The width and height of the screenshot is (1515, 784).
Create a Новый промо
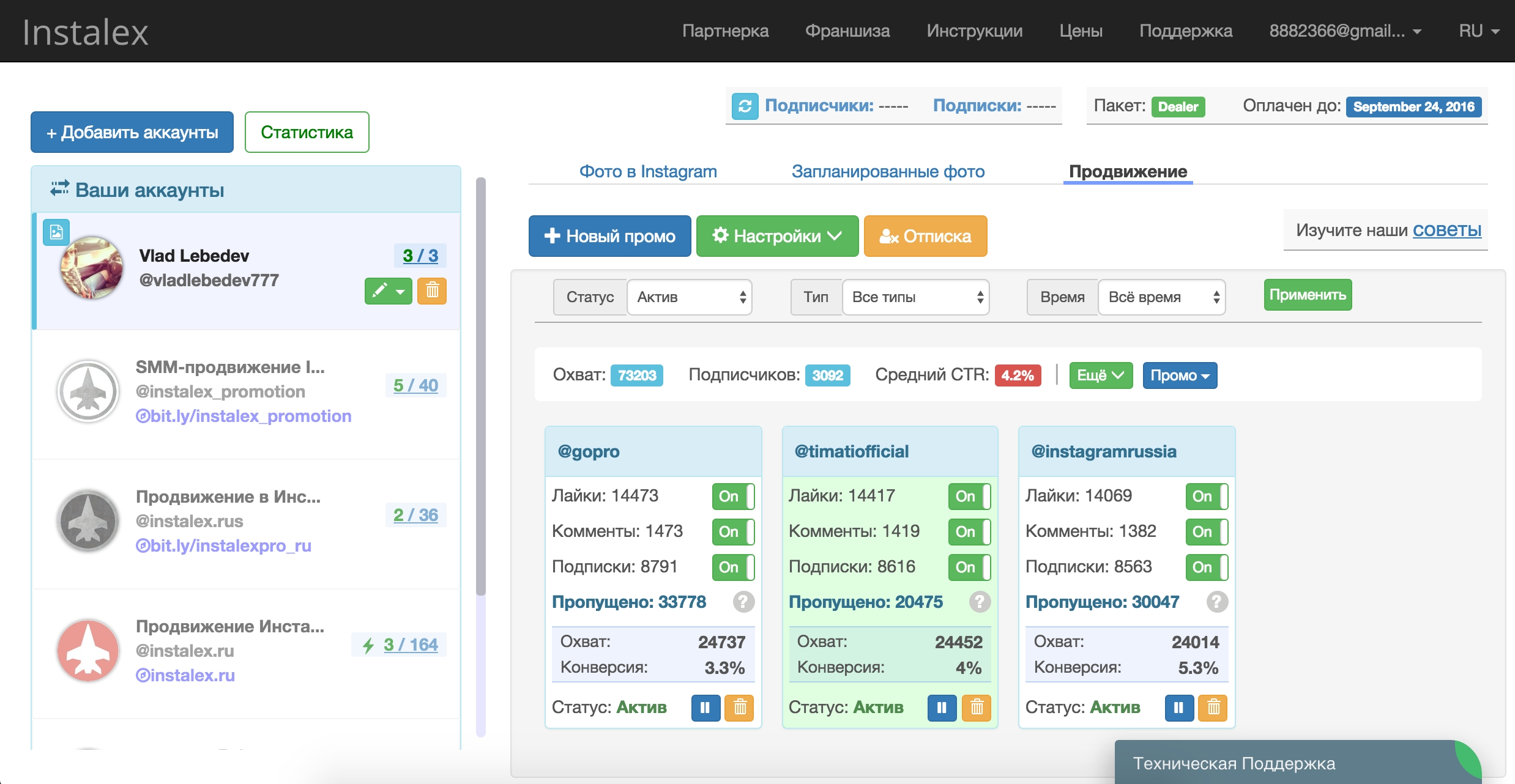pos(609,236)
